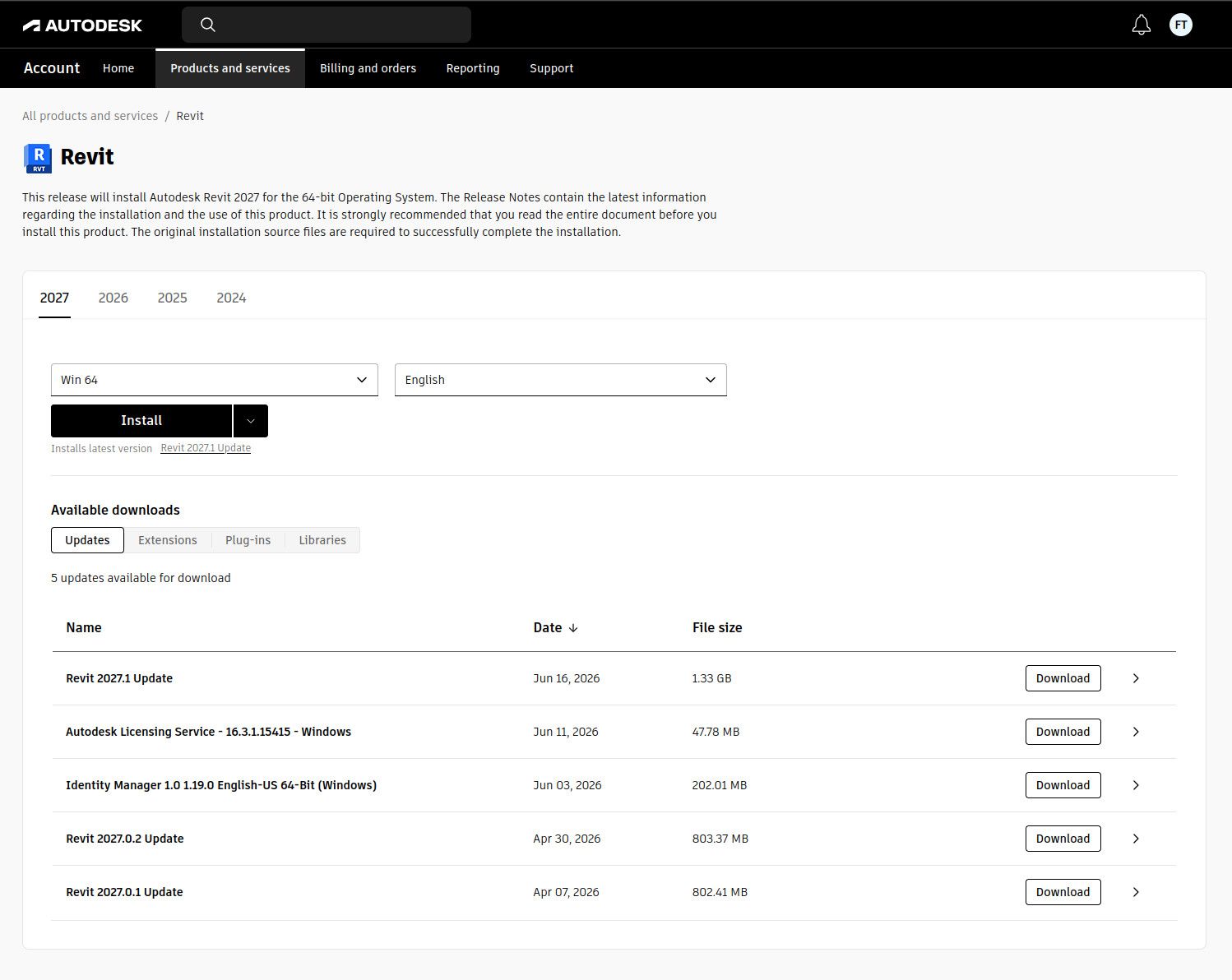Screen dimensions: 1232x980
Task: Open the Revit 2027.1 Update link
Action: pos(206,448)
